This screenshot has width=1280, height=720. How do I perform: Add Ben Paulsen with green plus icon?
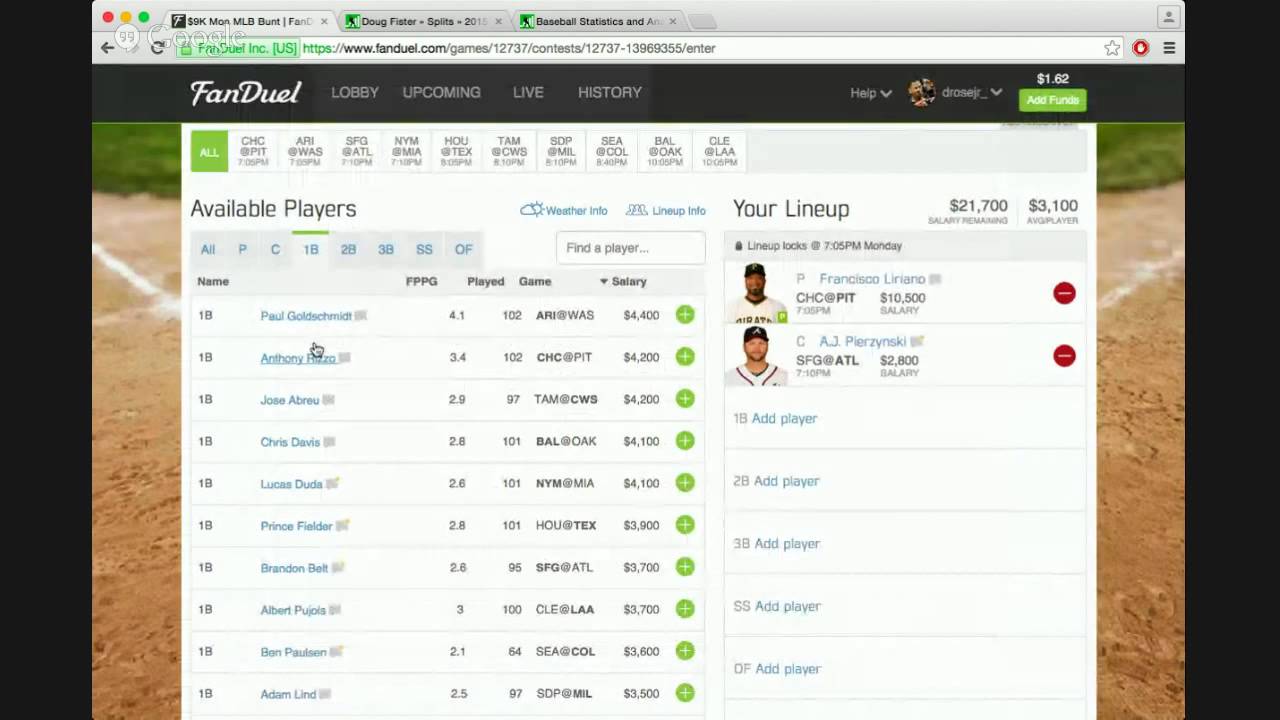coord(685,651)
